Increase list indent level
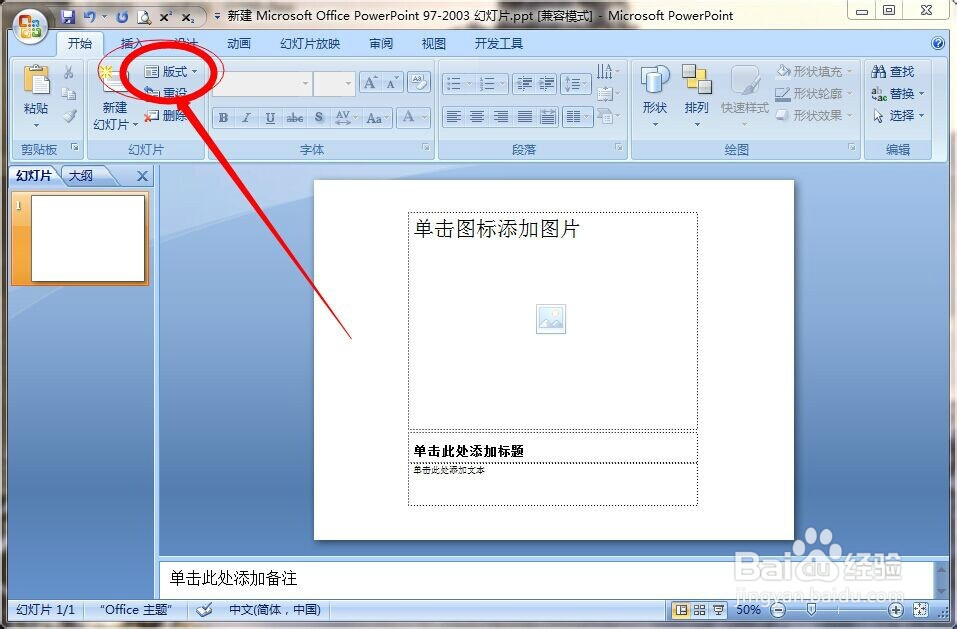 [547, 84]
